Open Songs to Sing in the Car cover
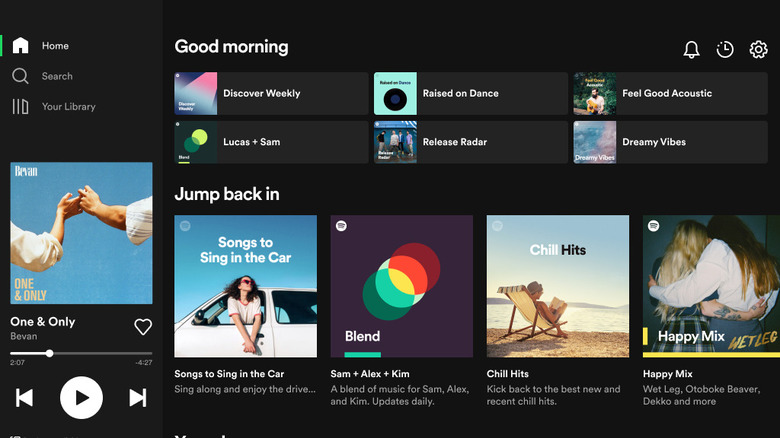Screen dimensions: 780x438 245,286
